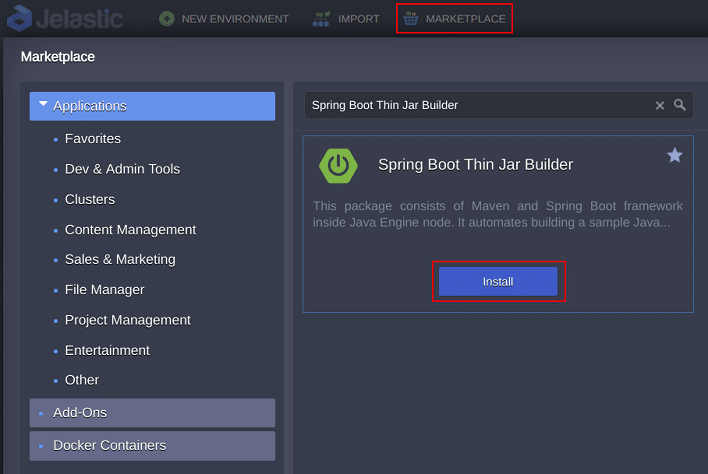
Task: Toggle favorite star on Spring Boot package
Action: click(x=675, y=155)
